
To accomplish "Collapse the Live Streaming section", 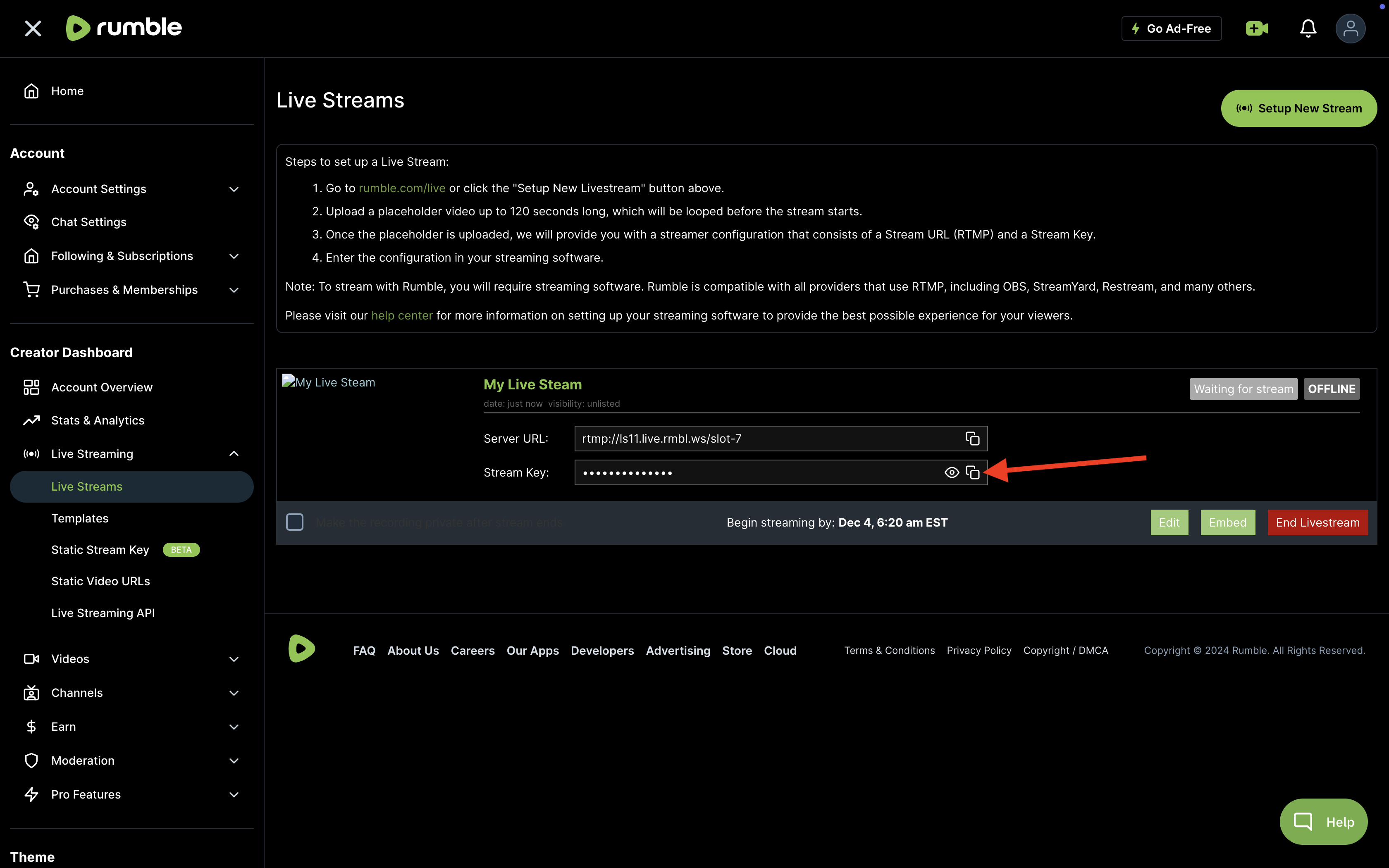I will (x=234, y=453).
